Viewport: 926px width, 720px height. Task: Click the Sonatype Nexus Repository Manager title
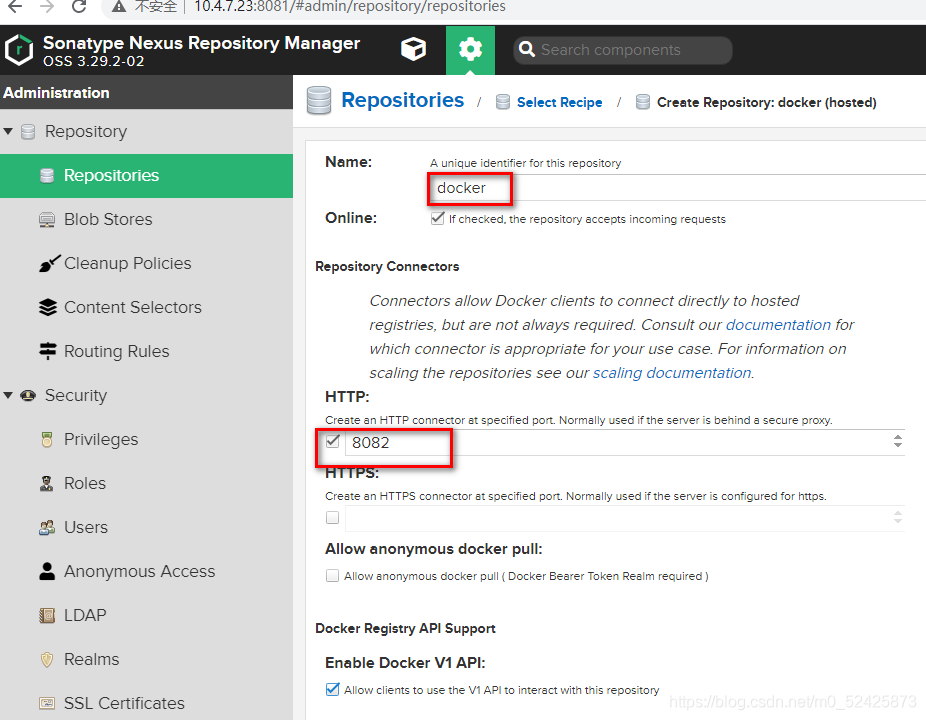tap(201, 43)
